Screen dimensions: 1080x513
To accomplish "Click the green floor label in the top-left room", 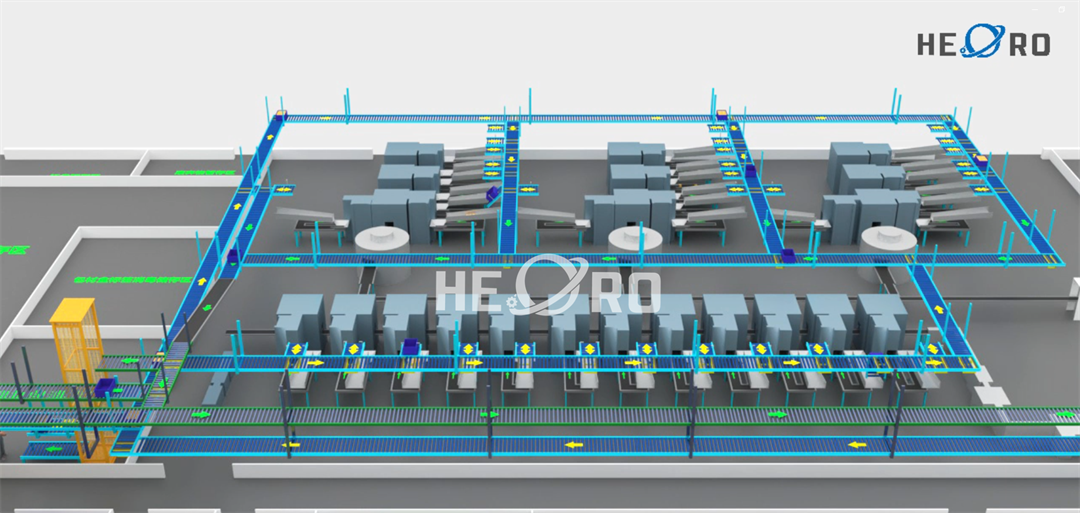I will point(196,173).
